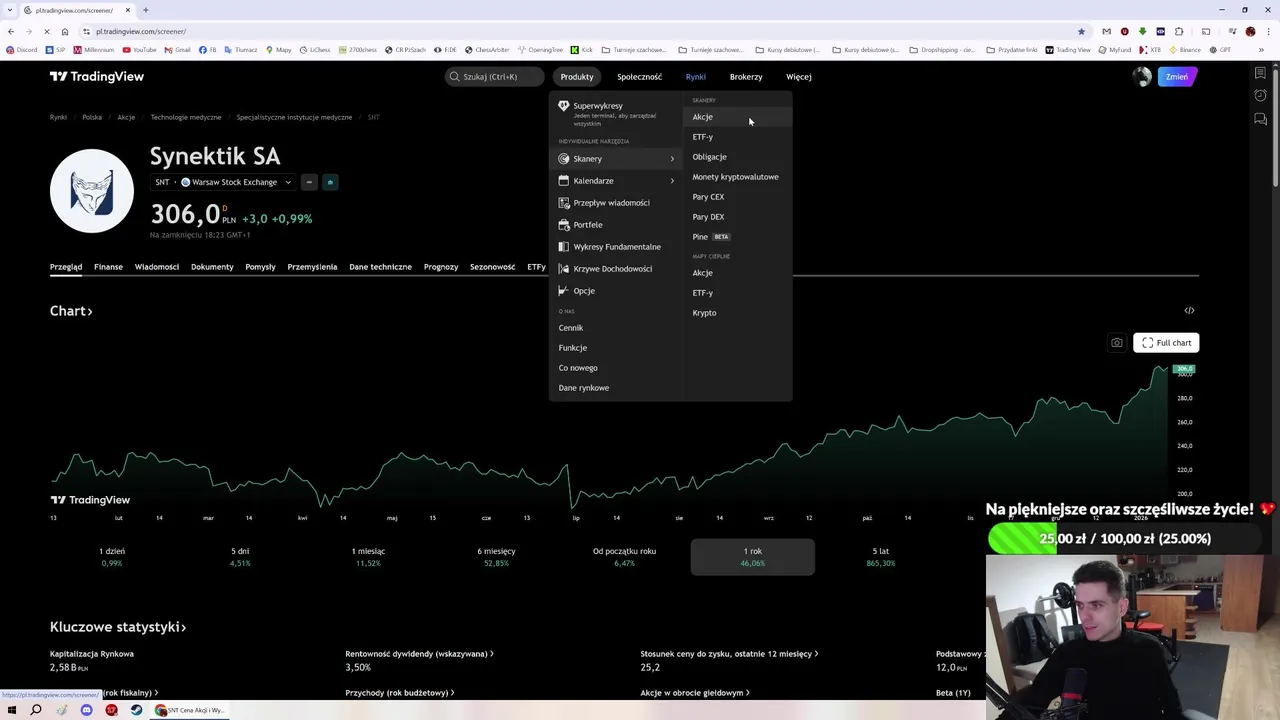The image size is (1280, 720).
Task: Open the chat icon in right sidebar
Action: click(x=1260, y=120)
